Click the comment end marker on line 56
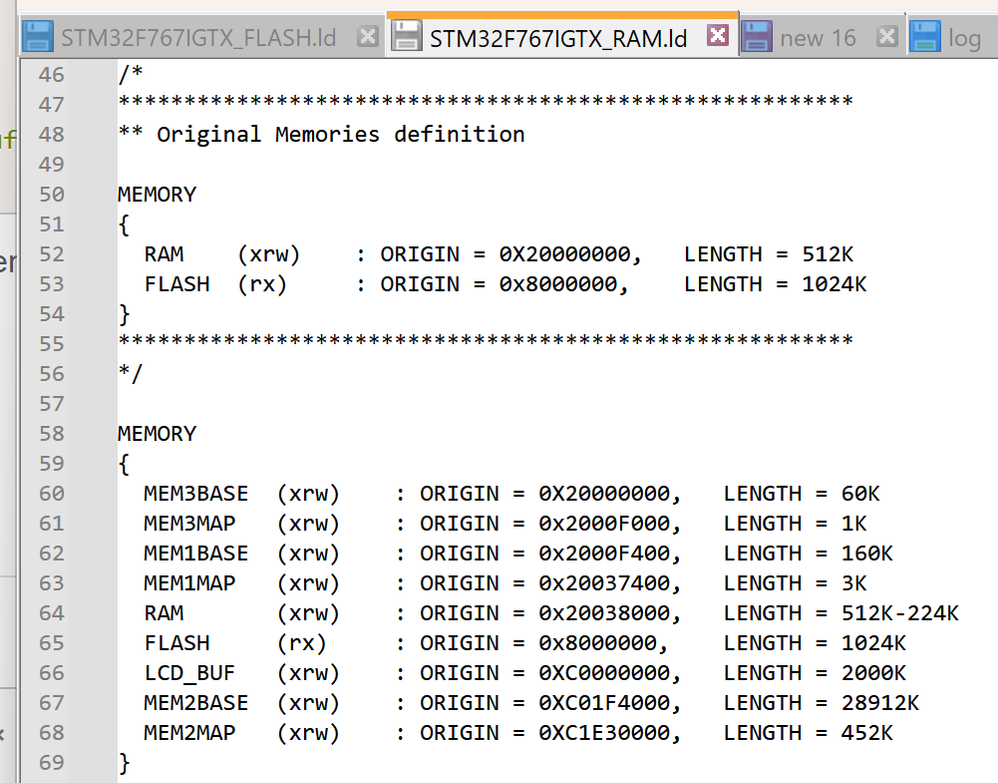The image size is (998, 783). 131,374
